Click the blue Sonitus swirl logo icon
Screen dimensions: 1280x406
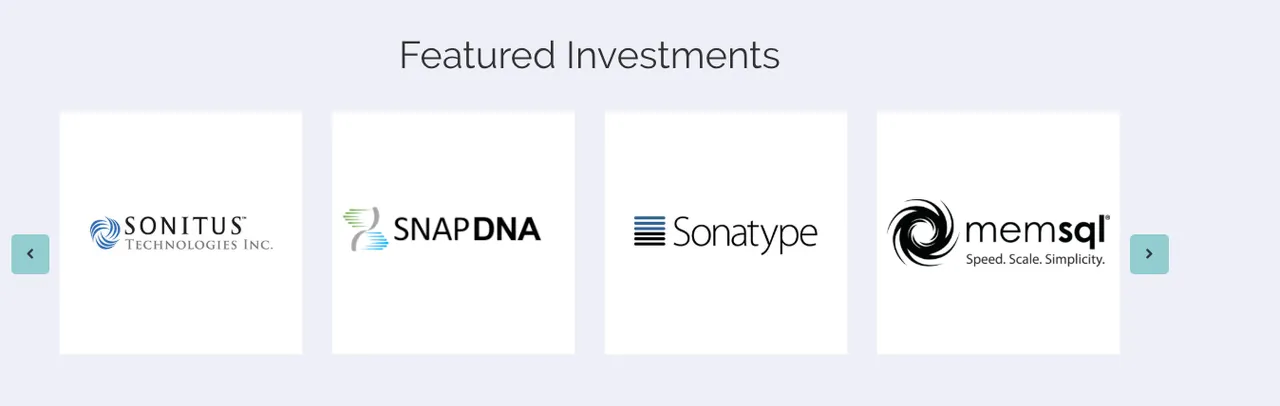[105, 233]
